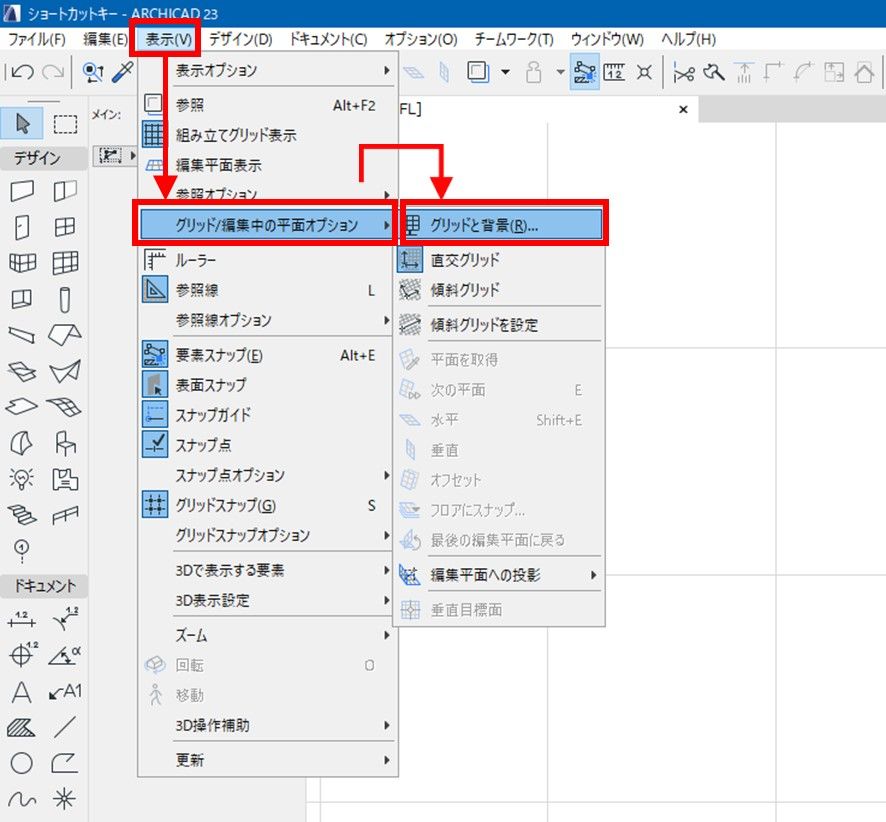This screenshot has height=822, width=886.
Task: Select the Lamp tool in toolbox
Action: (22, 479)
